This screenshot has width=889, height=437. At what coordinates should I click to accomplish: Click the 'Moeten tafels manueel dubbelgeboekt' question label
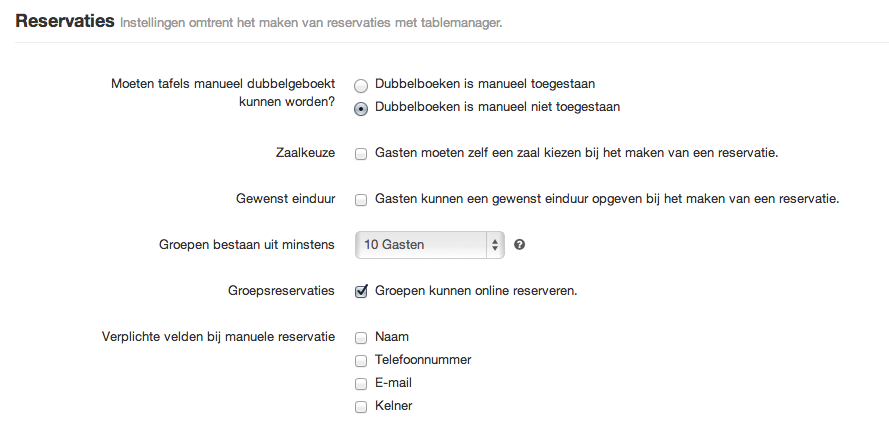[223, 84]
